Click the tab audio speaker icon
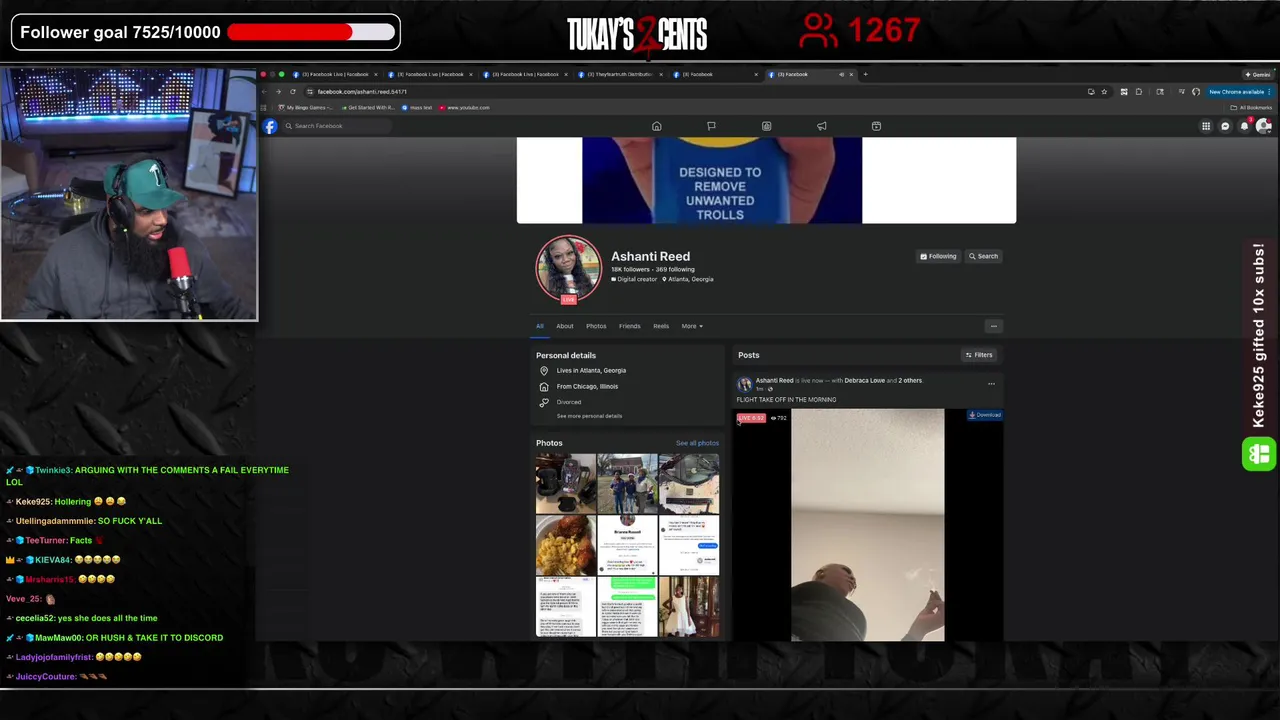Image resolution: width=1280 pixels, height=720 pixels. pyautogui.click(x=841, y=74)
